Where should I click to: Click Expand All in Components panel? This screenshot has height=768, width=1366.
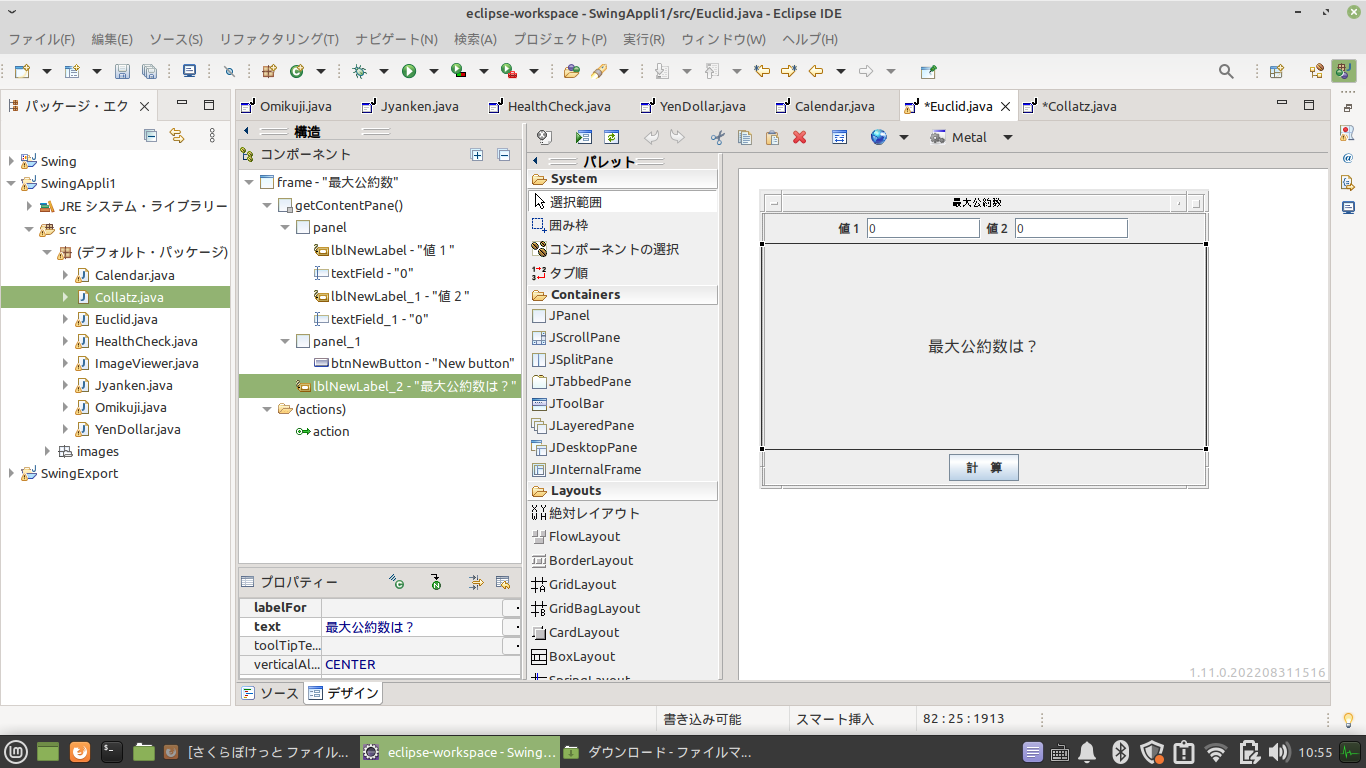click(x=477, y=155)
